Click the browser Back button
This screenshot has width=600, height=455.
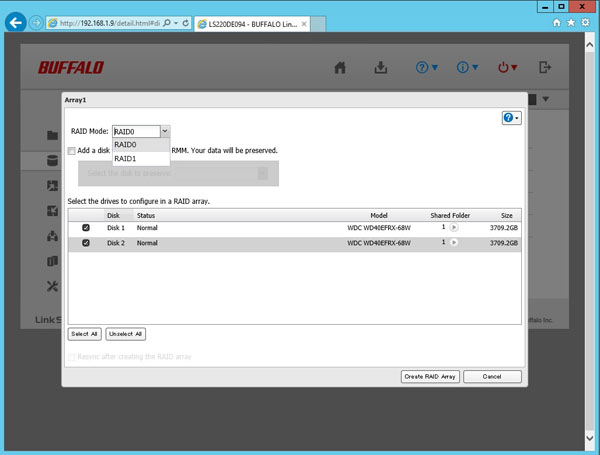pyautogui.click(x=16, y=23)
